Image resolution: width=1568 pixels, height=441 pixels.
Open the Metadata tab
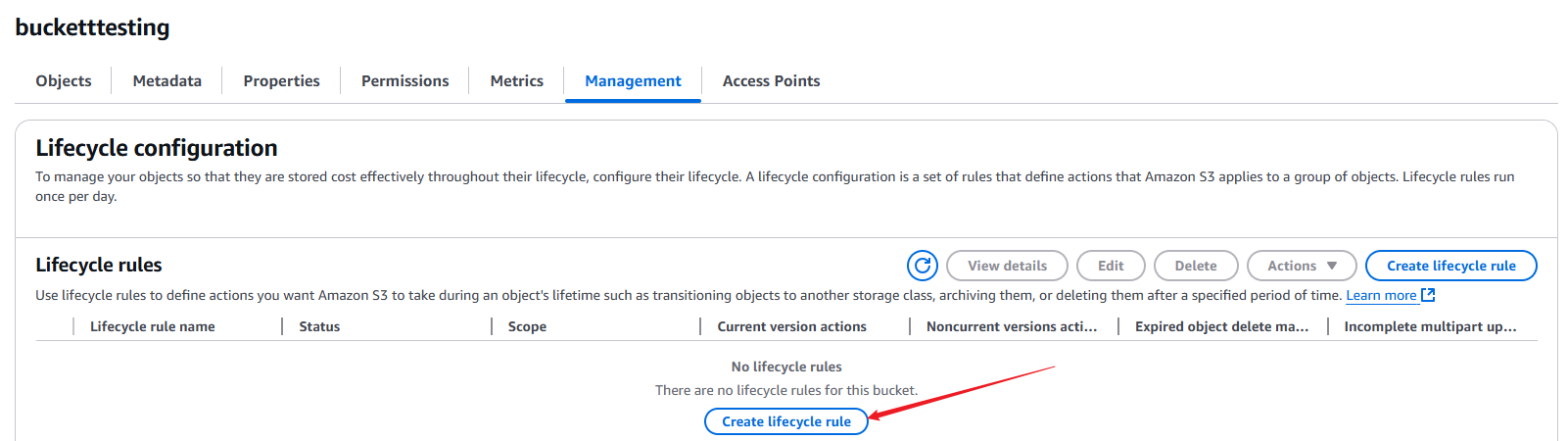[167, 81]
